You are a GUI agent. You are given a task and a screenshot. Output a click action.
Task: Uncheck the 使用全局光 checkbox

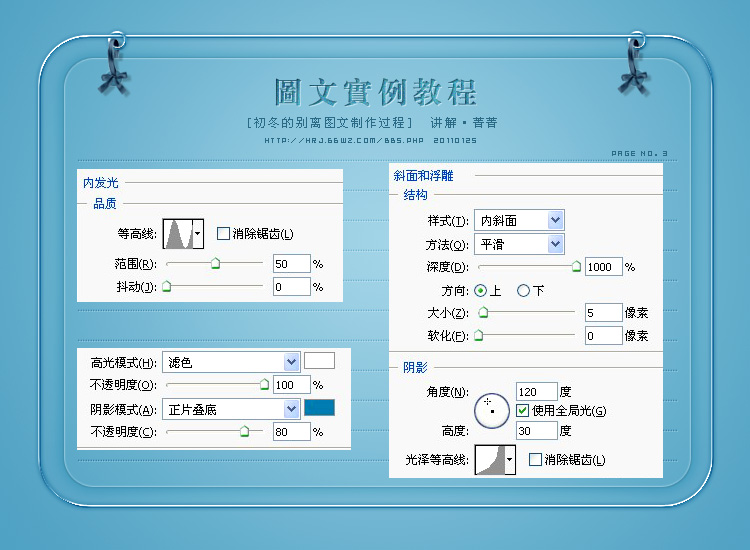522,410
